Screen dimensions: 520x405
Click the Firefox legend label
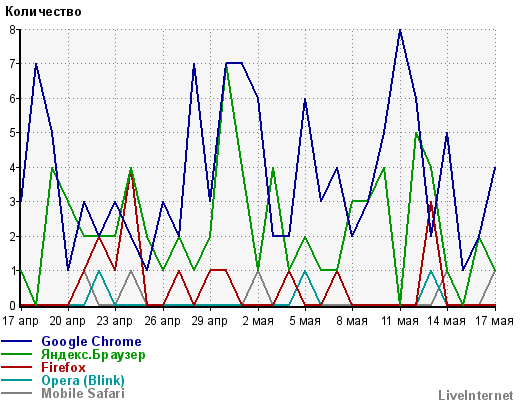click(x=63, y=367)
